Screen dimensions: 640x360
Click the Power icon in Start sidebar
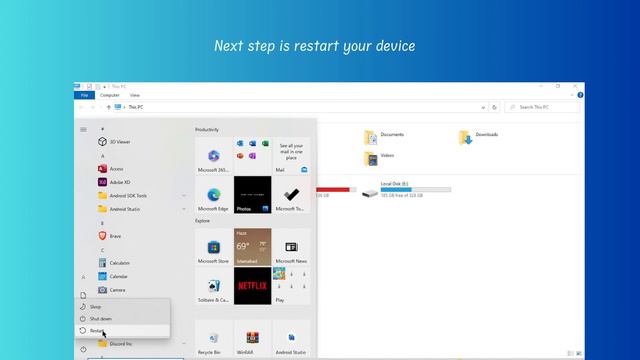click(x=83, y=349)
